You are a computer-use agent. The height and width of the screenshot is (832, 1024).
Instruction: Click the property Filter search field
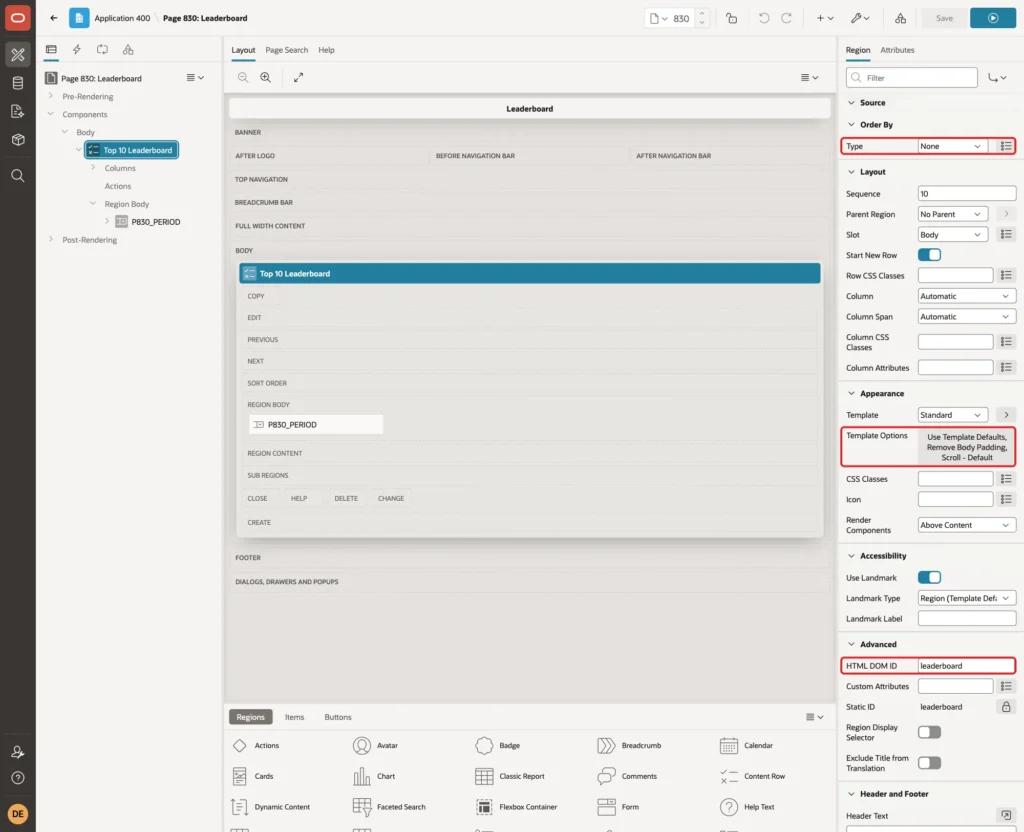pos(912,78)
